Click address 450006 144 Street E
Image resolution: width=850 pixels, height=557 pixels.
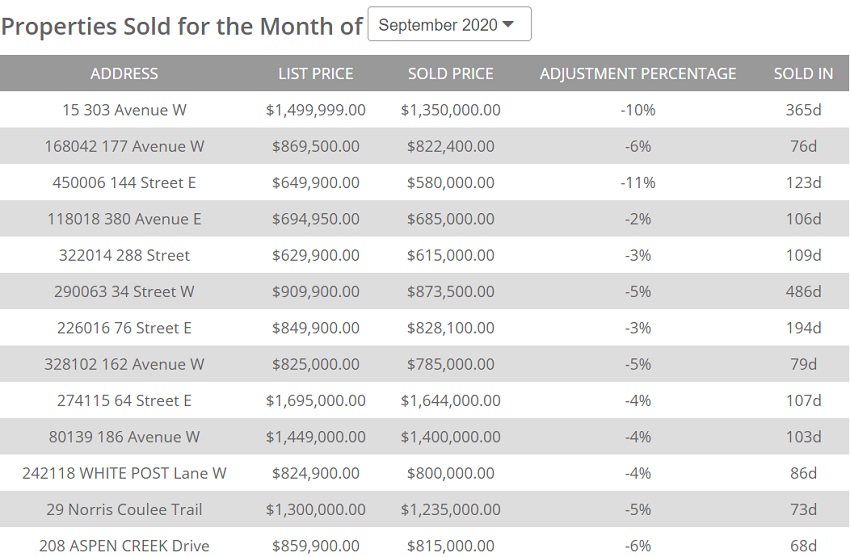(124, 182)
